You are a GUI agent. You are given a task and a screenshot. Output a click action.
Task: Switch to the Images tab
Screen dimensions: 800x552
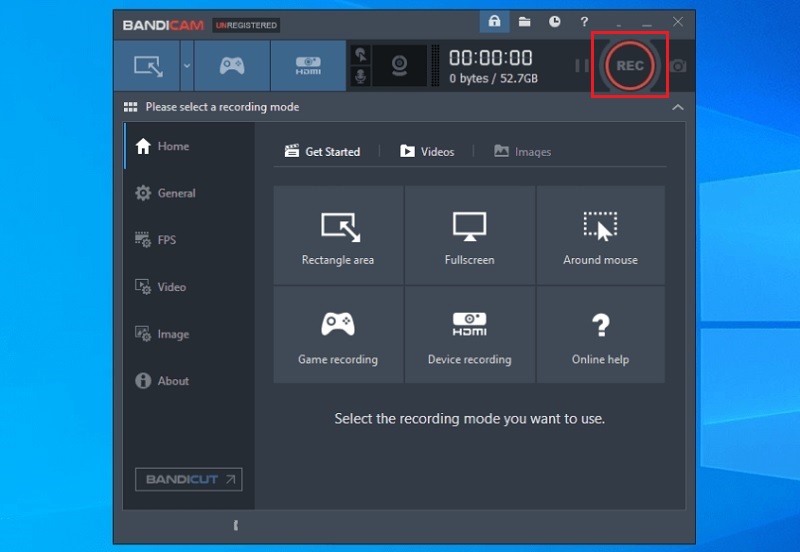pyautogui.click(x=522, y=152)
